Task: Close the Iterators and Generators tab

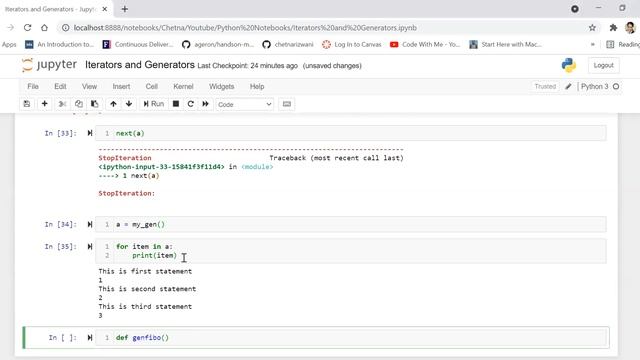Action: (104, 9)
